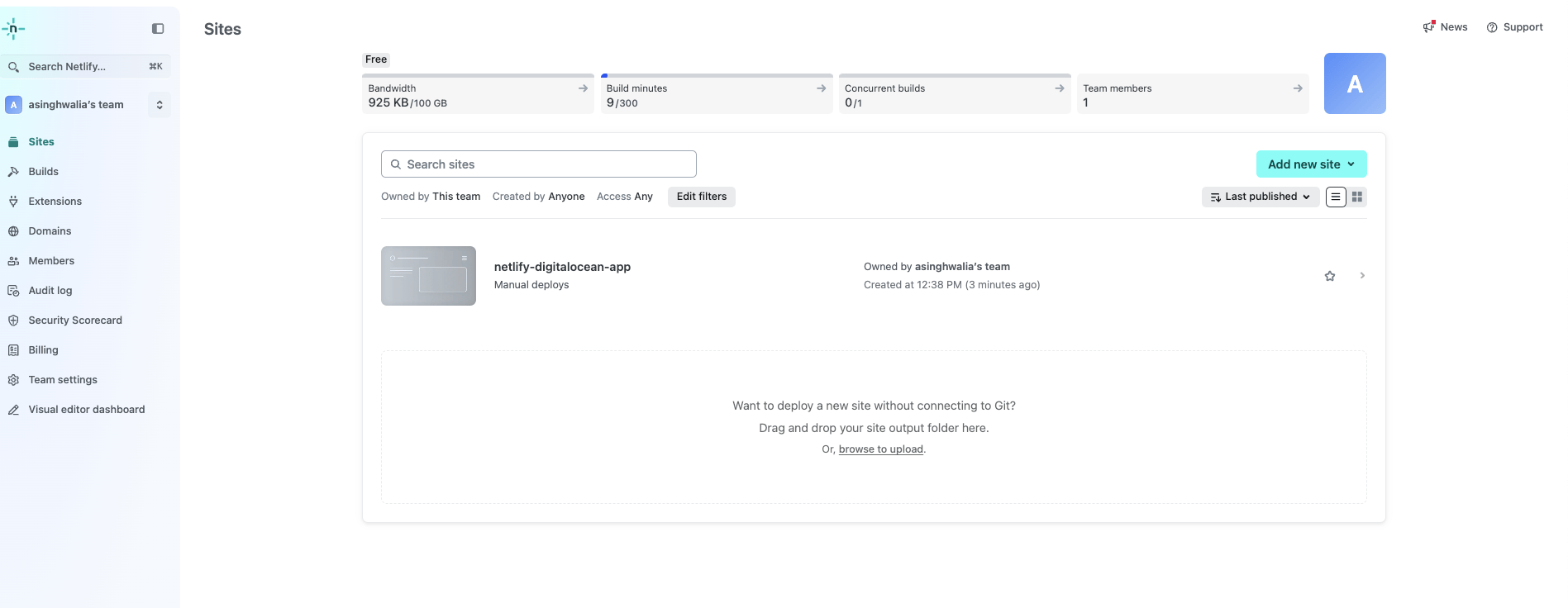
Task: Expand the Add new site dropdown
Action: pyautogui.click(x=1312, y=164)
